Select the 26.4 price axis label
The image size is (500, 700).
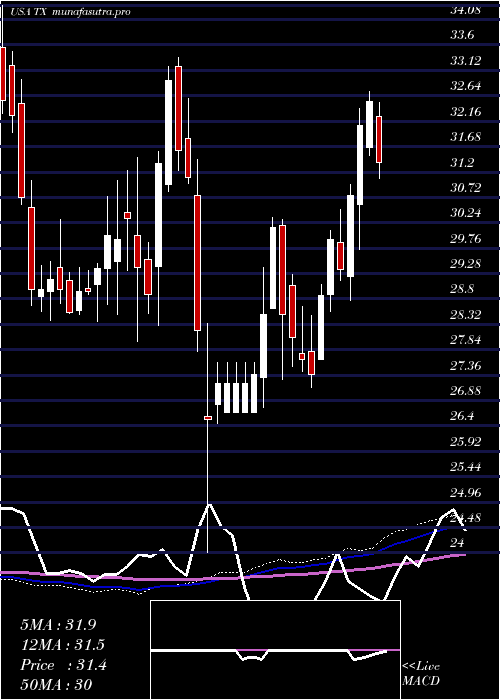pyautogui.click(x=462, y=417)
